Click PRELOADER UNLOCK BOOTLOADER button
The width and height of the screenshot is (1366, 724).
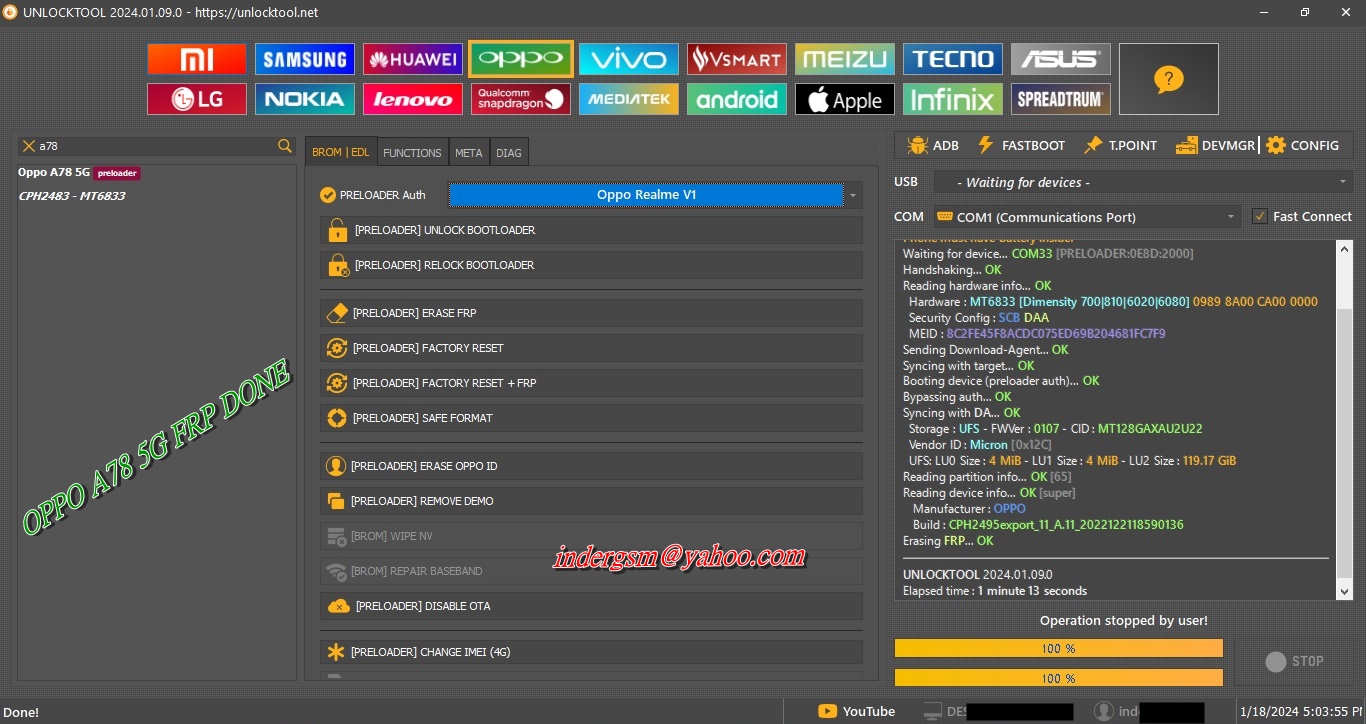[x=591, y=230]
